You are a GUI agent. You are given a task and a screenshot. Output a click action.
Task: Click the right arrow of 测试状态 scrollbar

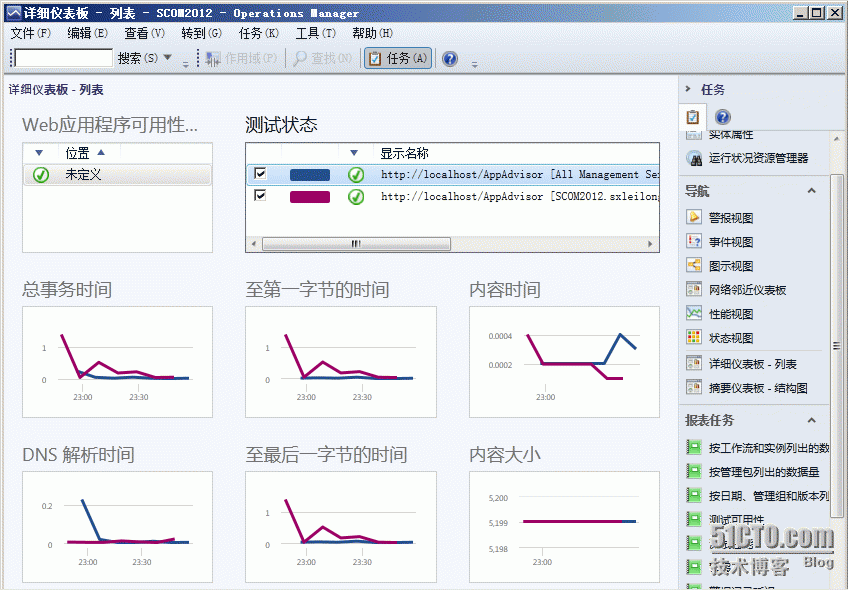[x=650, y=244]
